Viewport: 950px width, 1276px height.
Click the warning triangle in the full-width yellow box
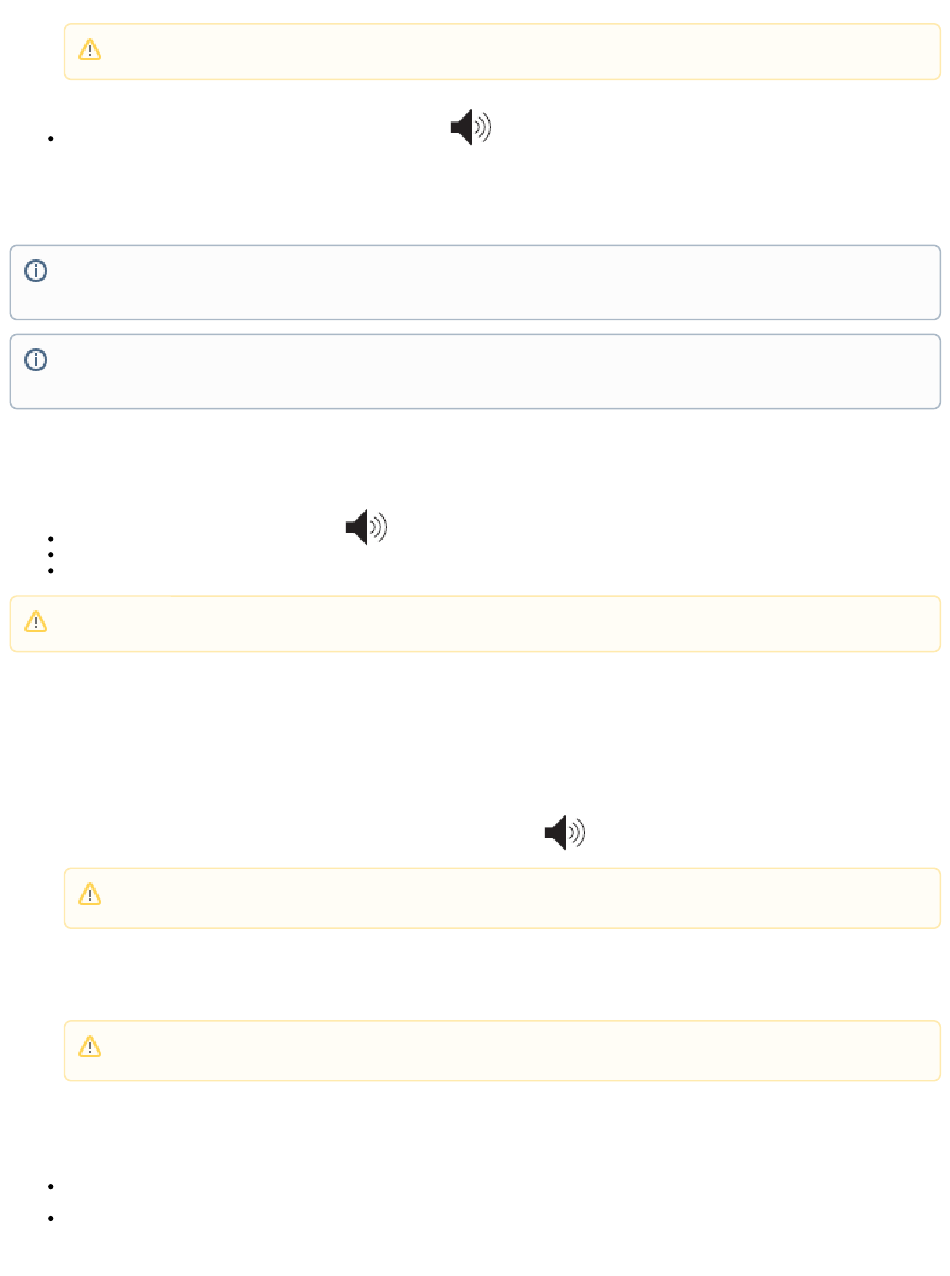point(36,621)
